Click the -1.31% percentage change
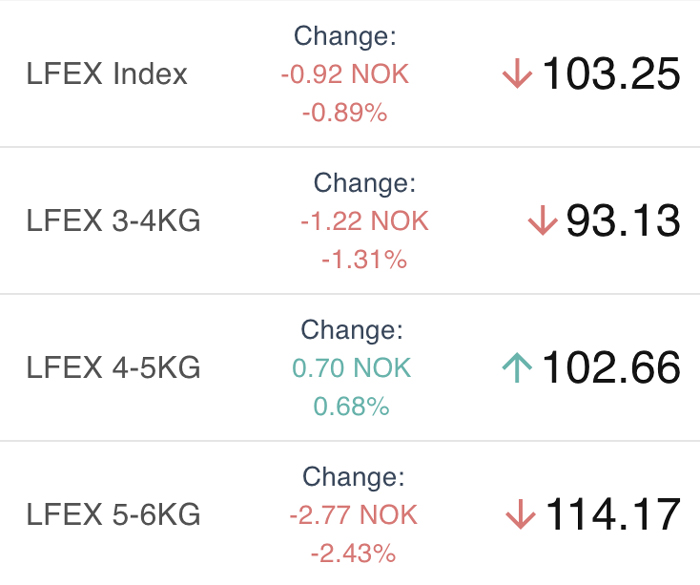 click(x=364, y=259)
